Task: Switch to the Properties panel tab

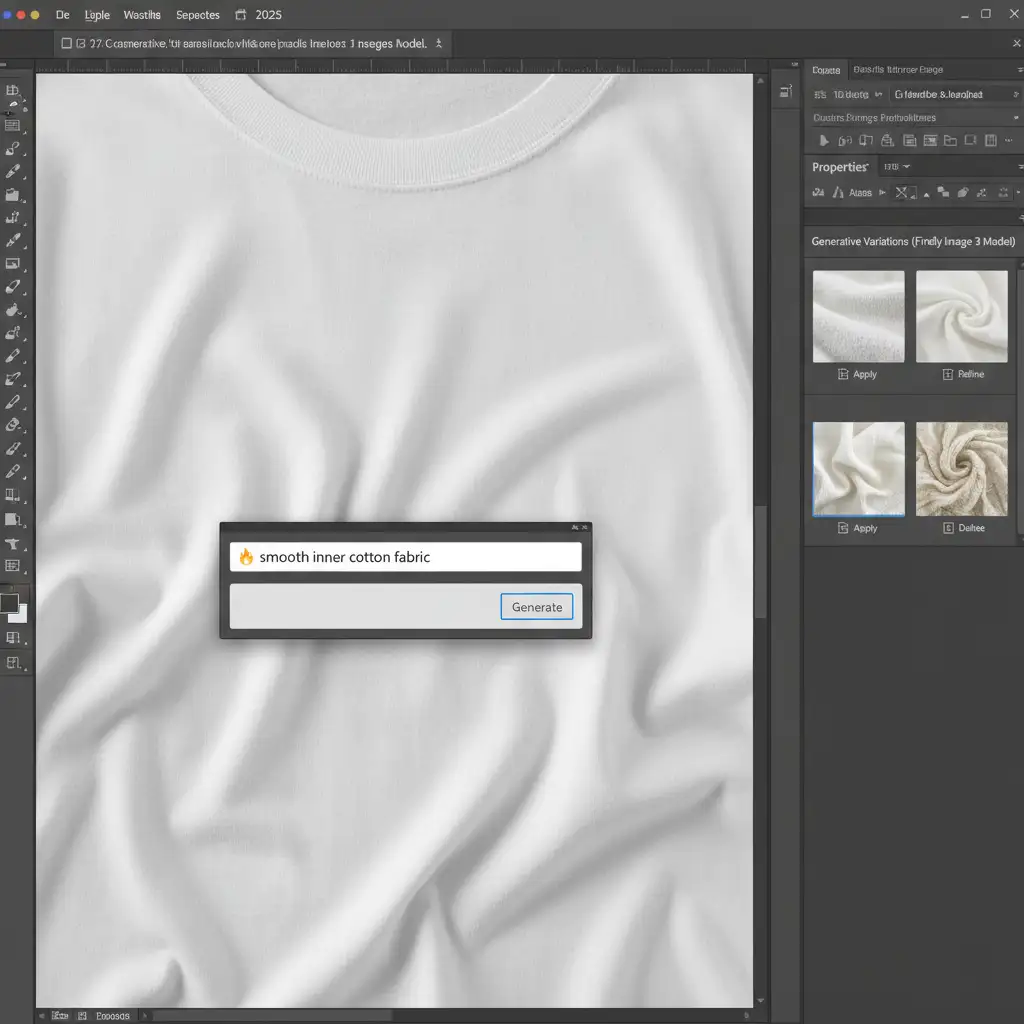Action: tap(839, 167)
